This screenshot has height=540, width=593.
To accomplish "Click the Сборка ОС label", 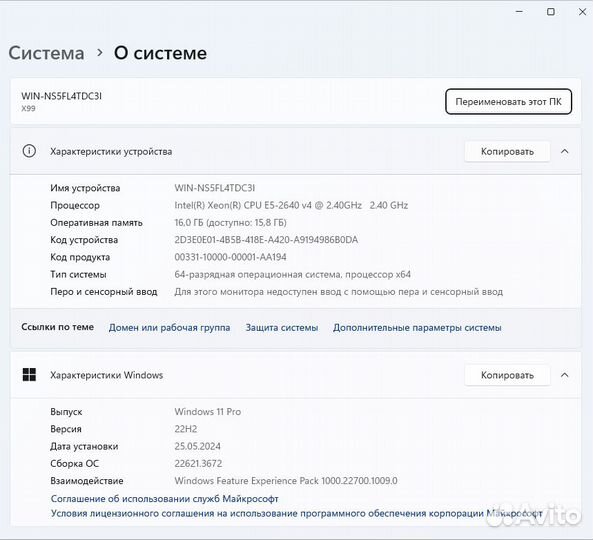I will pos(75,464).
